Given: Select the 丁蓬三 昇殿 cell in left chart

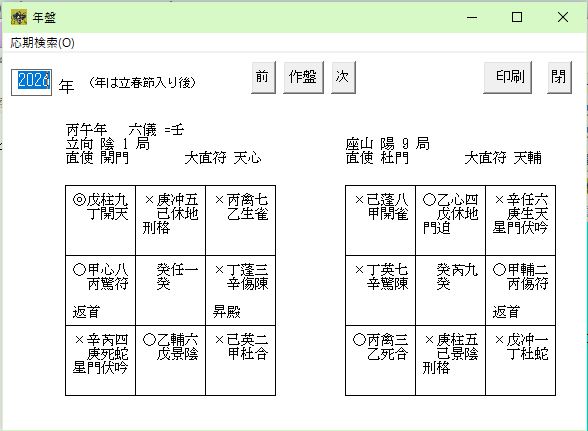Looking at the screenshot, I should pos(240,290).
